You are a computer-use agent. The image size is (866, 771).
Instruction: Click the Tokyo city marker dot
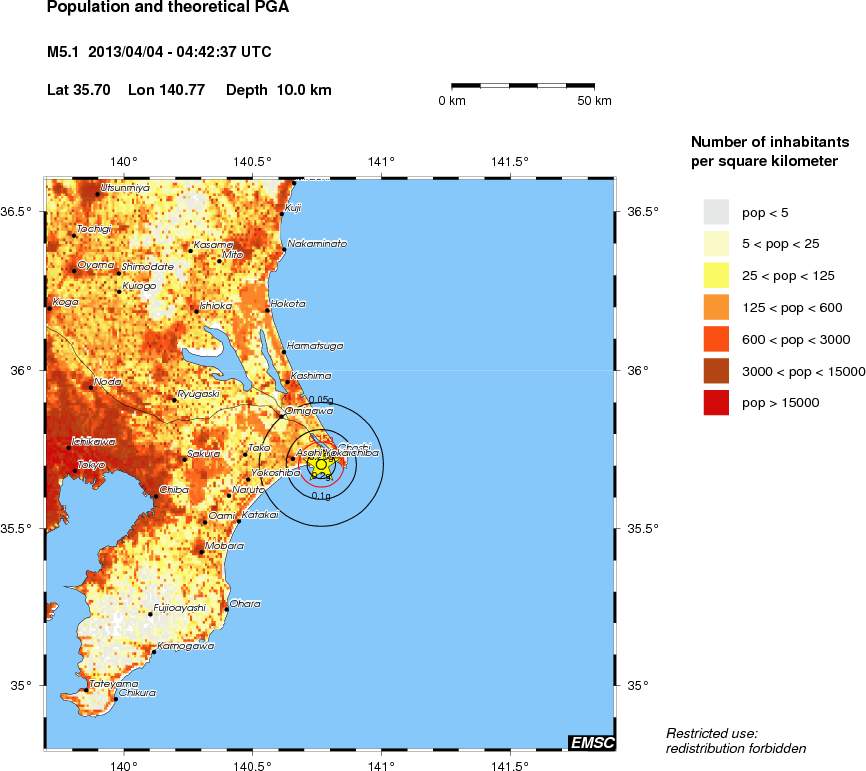(74, 471)
